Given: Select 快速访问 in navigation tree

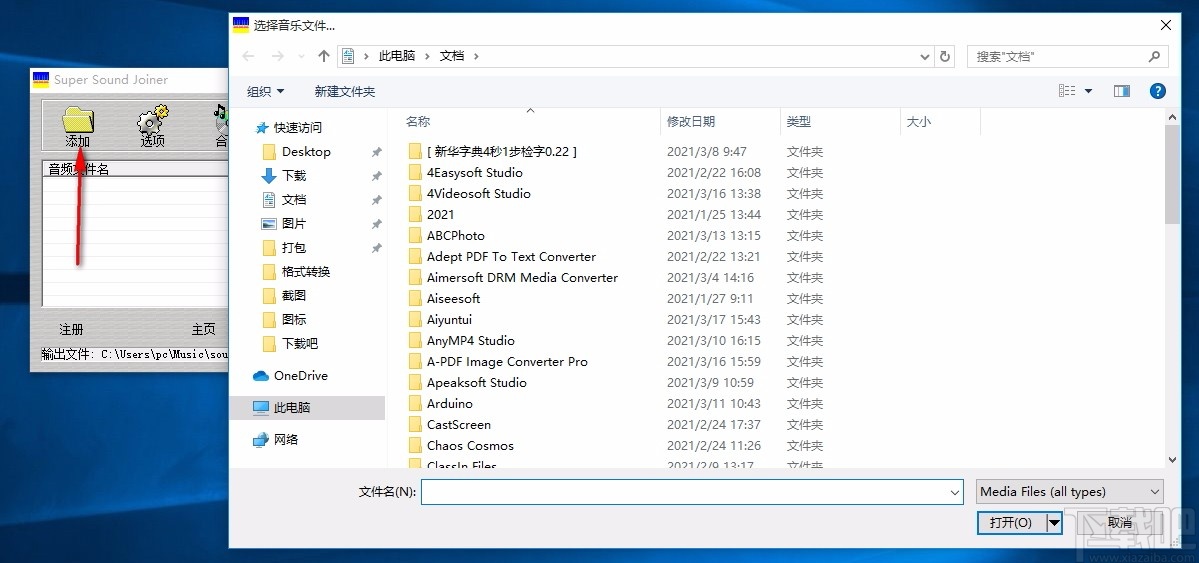Looking at the screenshot, I should [298, 128].
